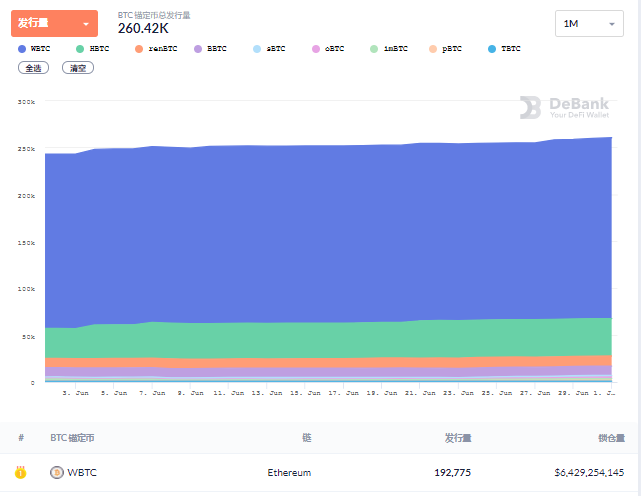Viewport: 641px width, 496px height.
Task: Click the gold rank medal icon
Action: coord(20,472)
